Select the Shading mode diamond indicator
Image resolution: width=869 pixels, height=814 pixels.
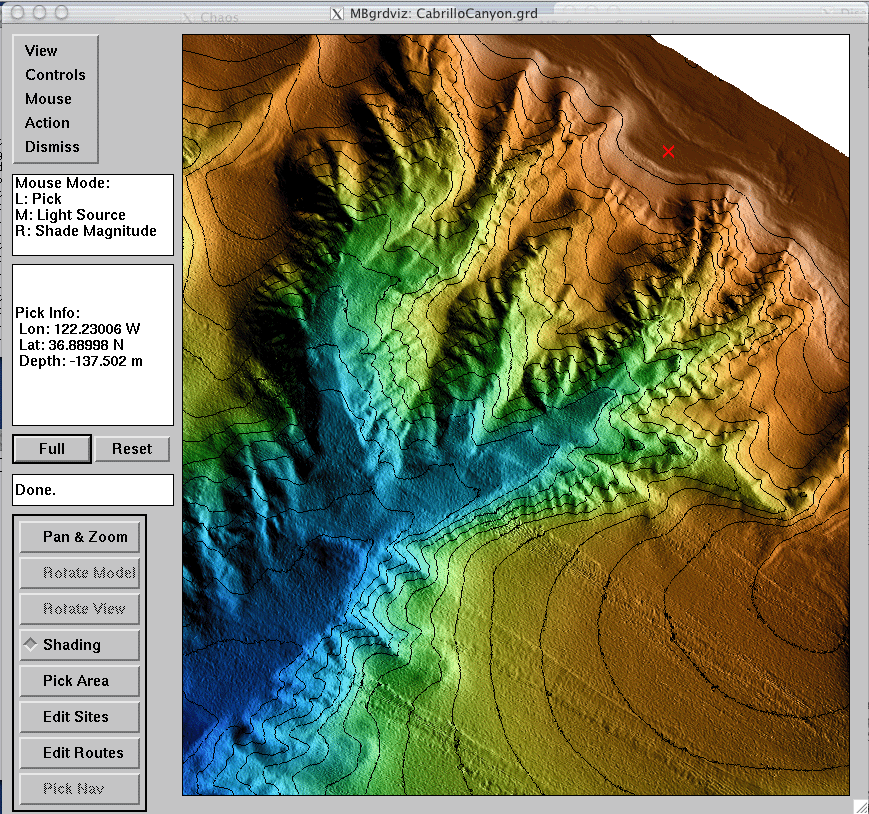(31, 645)
